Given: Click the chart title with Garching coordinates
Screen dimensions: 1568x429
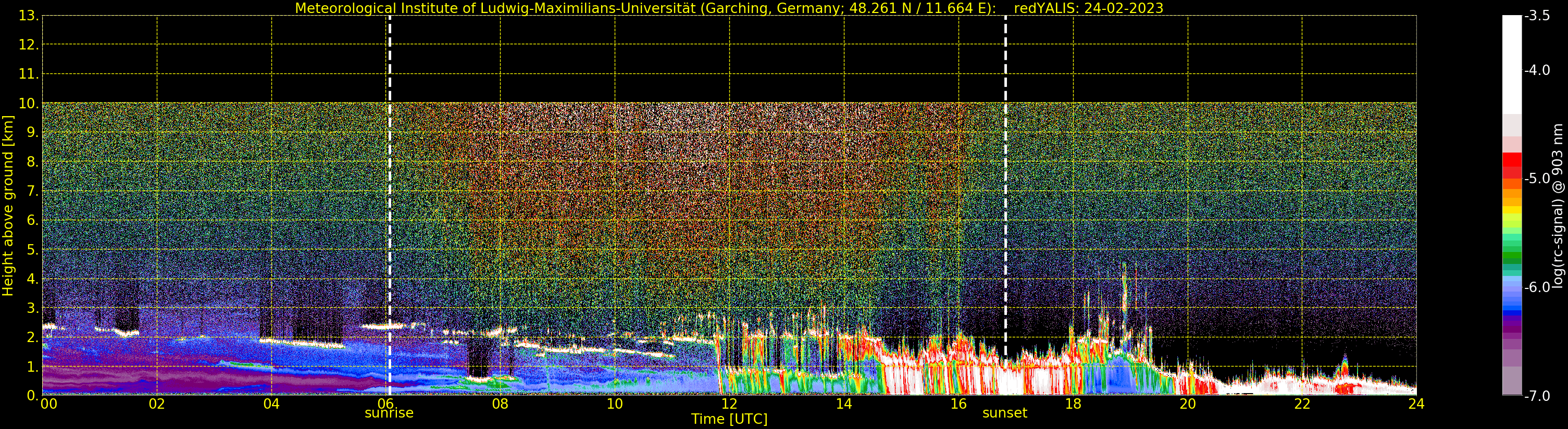Looking at the screenshot, I should click(645, 8).
